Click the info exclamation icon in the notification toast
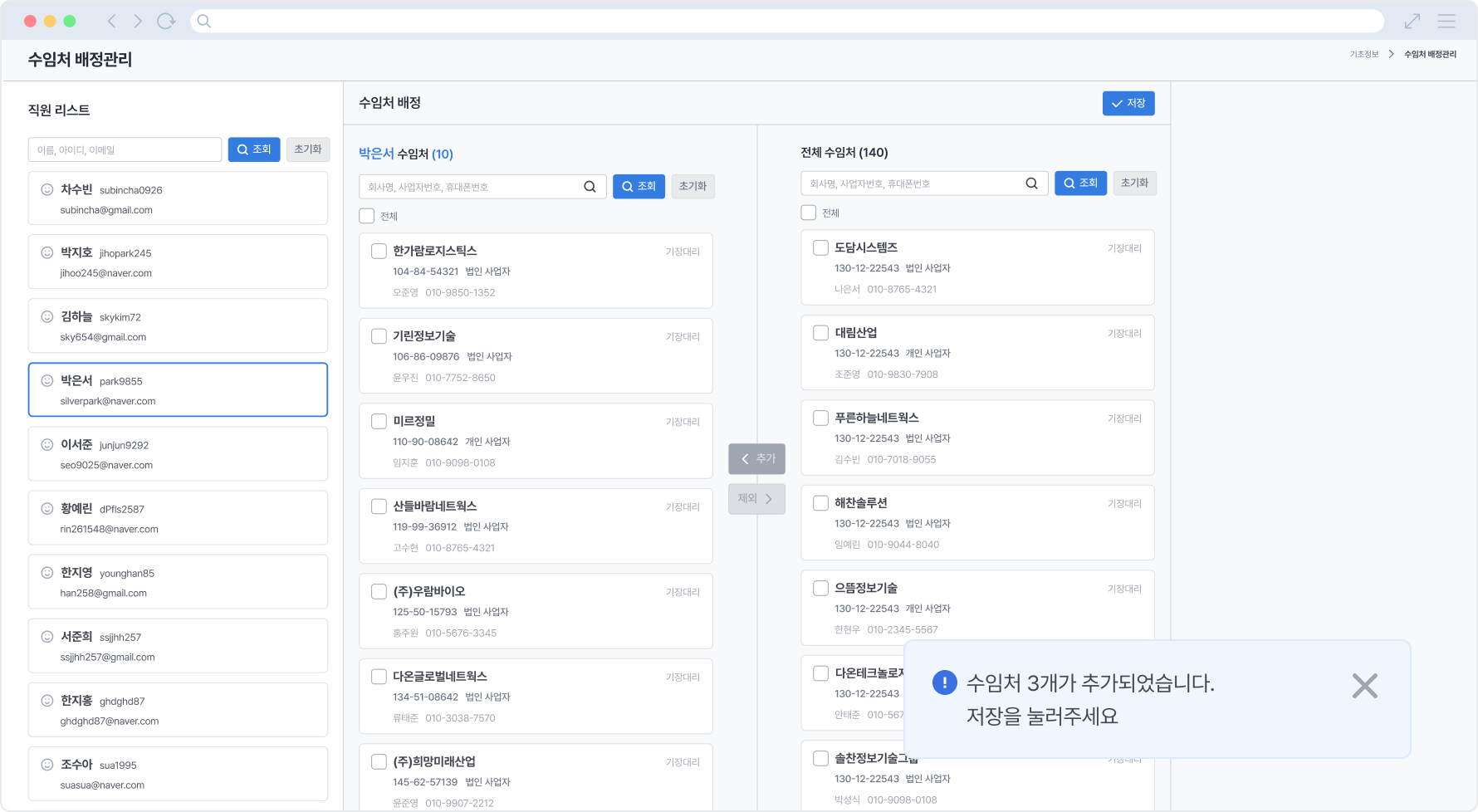Image resolution: width=1478 pixels, height=812 pixels. point(943,682)
